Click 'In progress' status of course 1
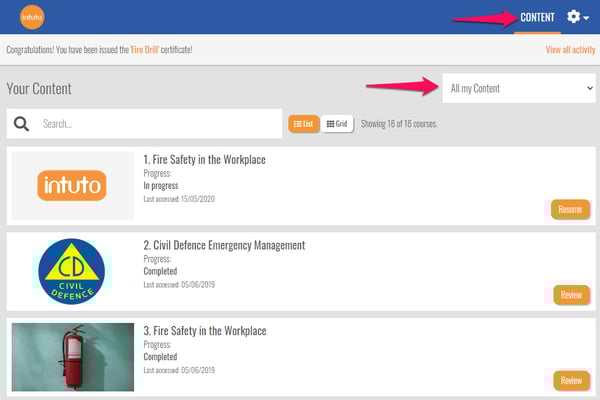Viewport: 600px width, 400px height. tap(161, 186)
